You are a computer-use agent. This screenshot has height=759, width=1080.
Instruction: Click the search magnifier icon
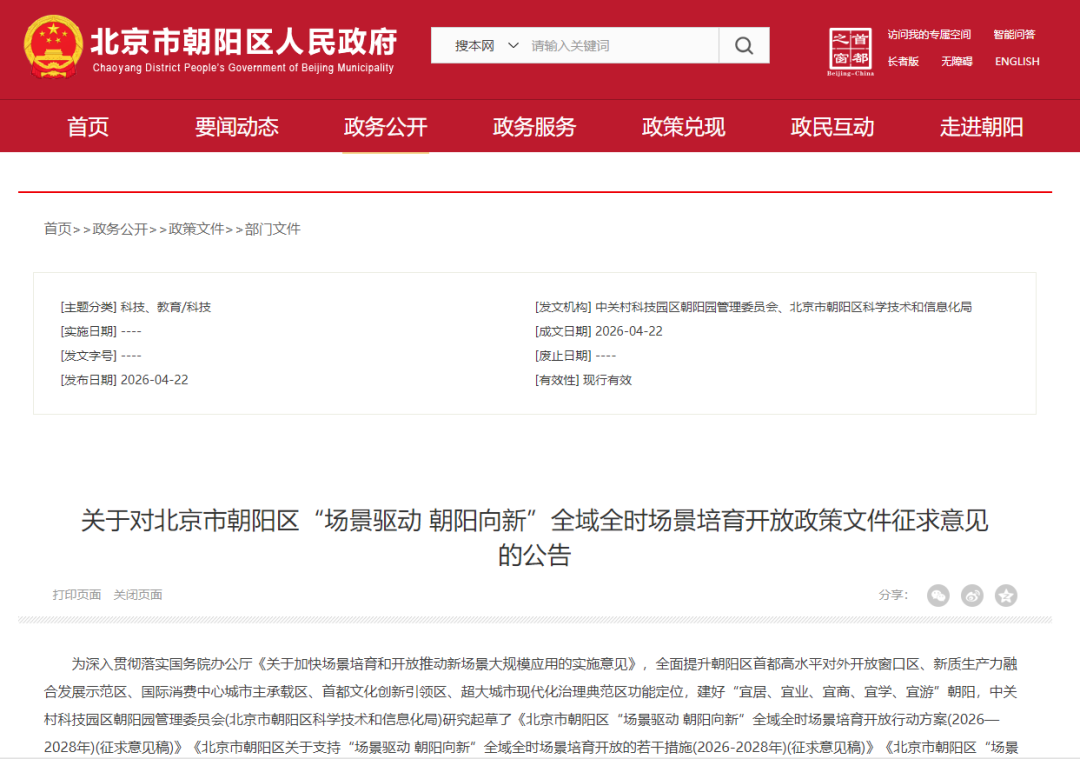point(744,45)
